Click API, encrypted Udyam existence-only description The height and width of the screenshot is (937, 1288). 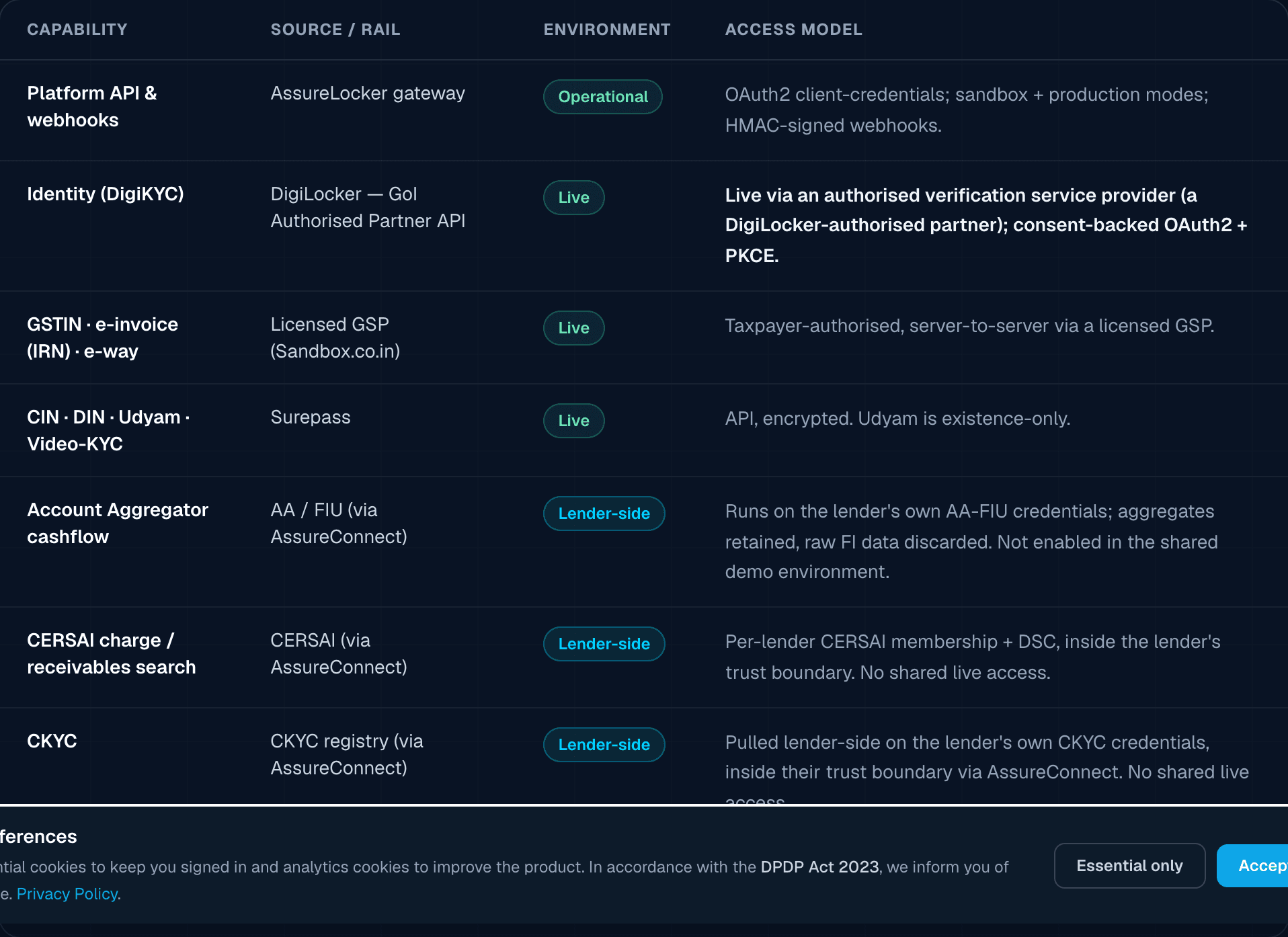pyautogui.click(x=897, y=418)
